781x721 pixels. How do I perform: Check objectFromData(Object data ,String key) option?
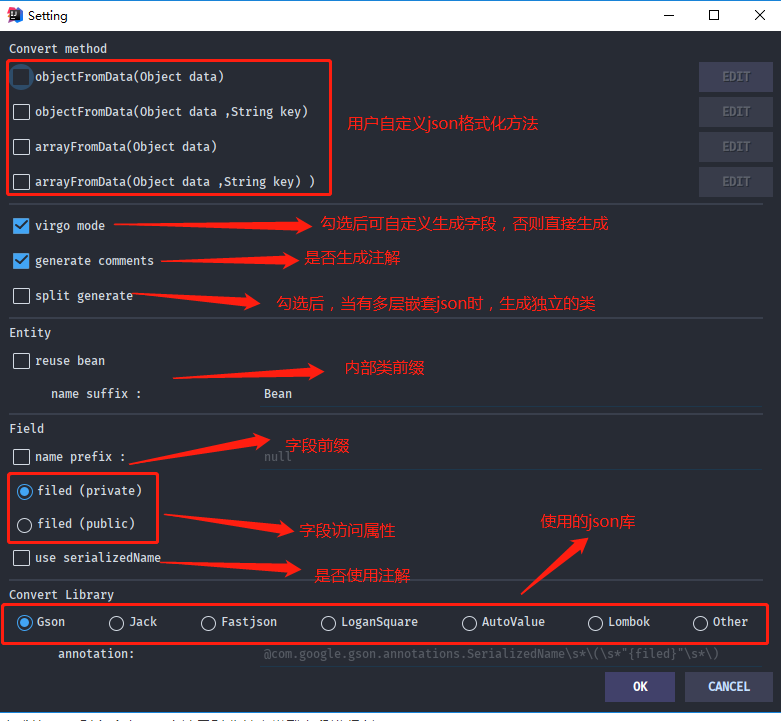(x=21, y=112)
